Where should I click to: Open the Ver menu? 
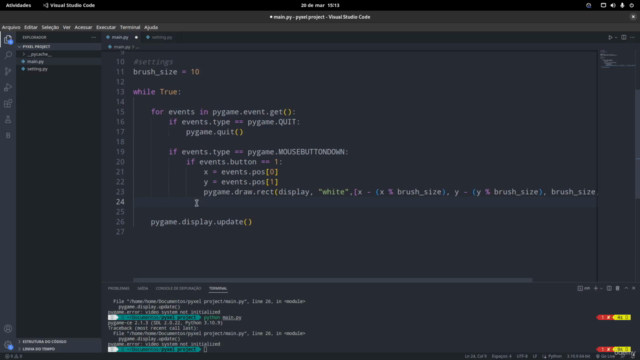(x=67, y=27)
